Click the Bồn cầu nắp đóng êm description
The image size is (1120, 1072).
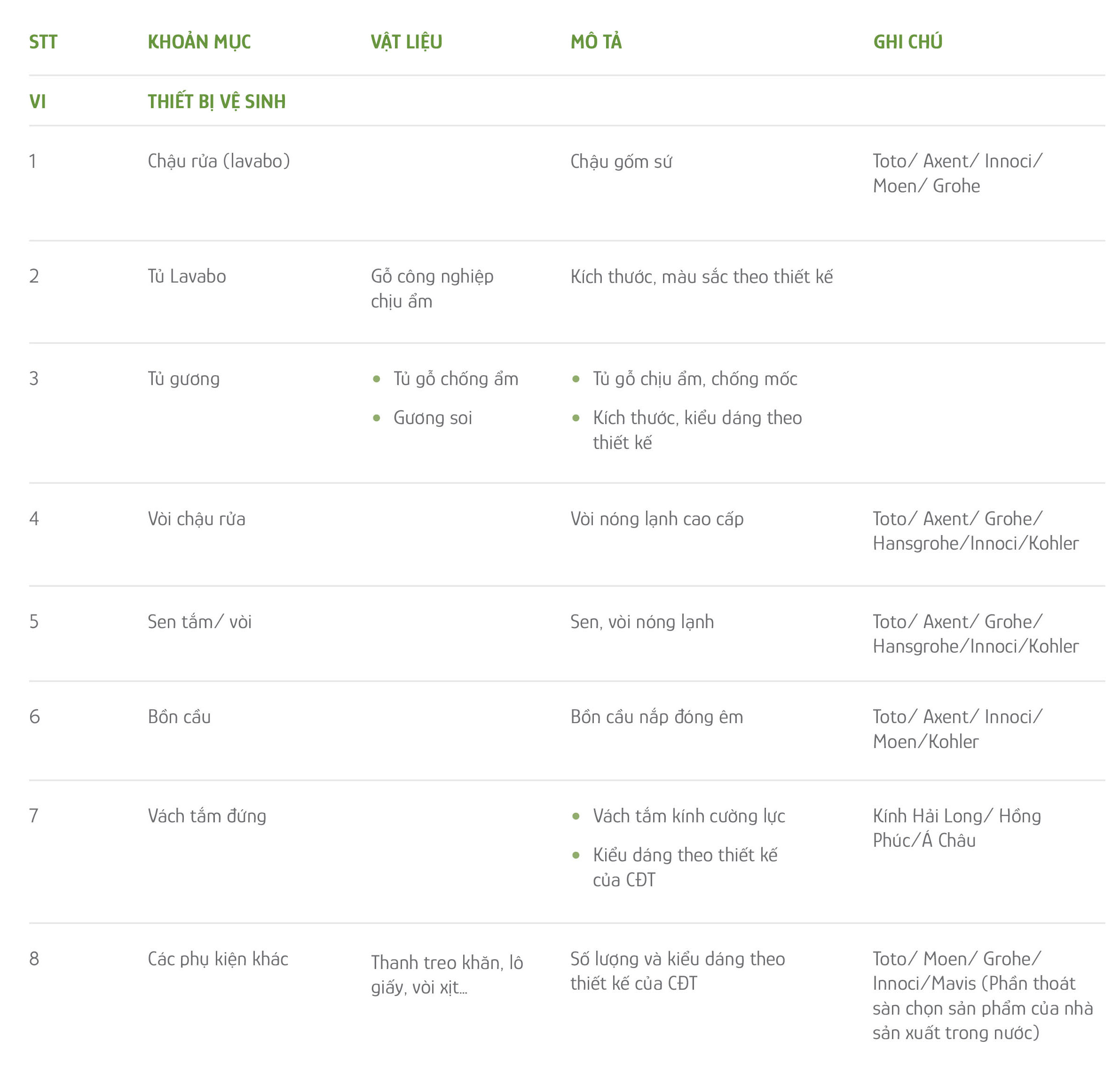(x=657, y=717)
